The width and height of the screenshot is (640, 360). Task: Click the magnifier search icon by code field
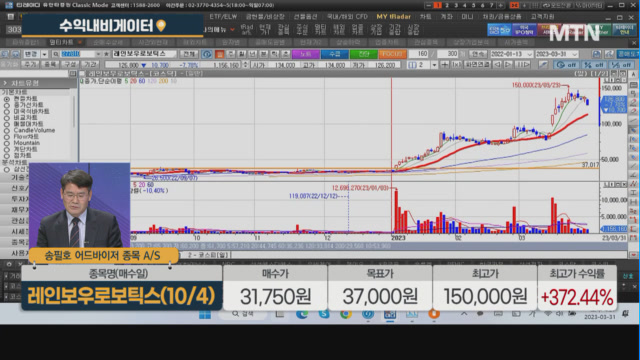pos(56,54)
